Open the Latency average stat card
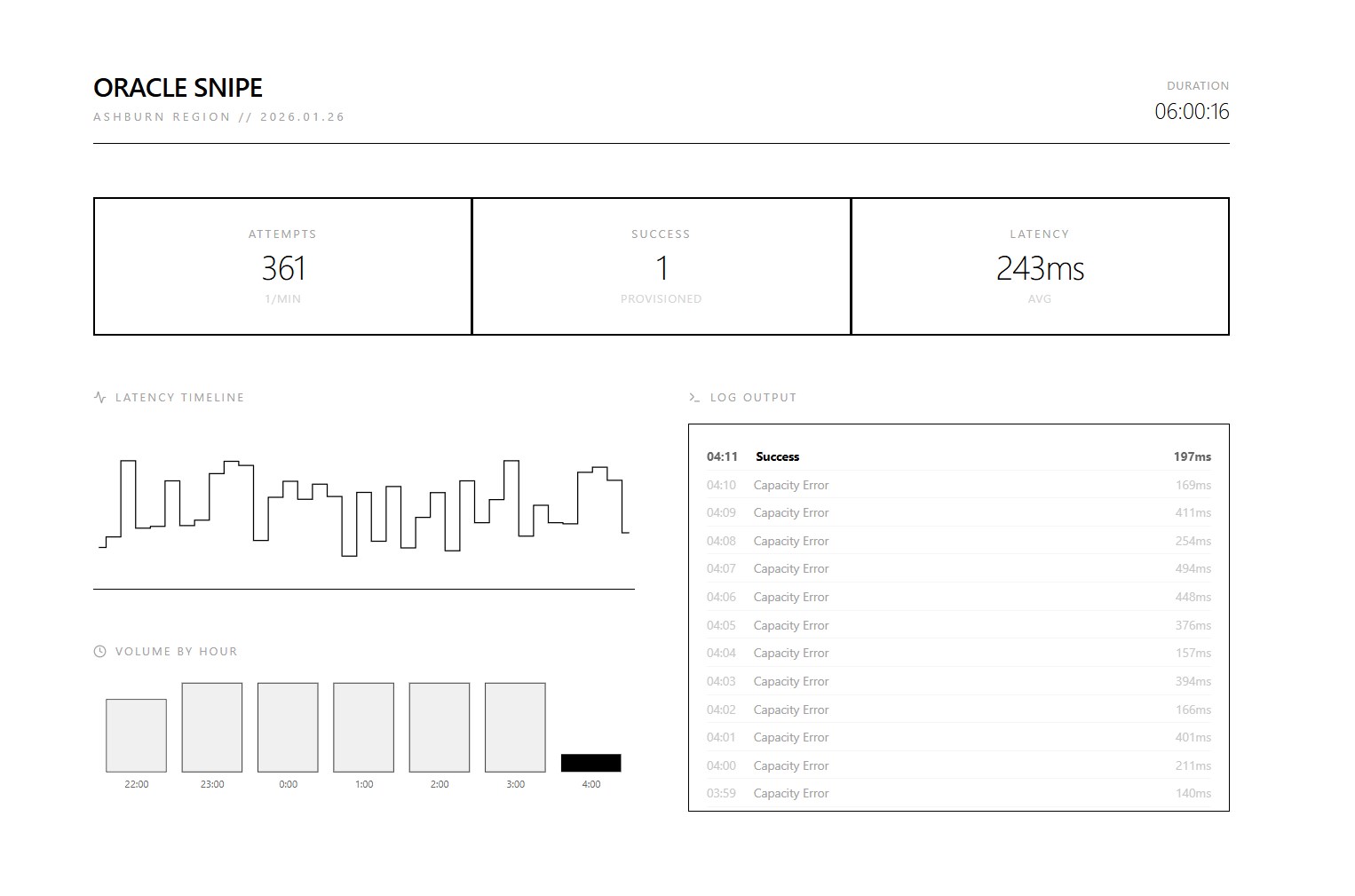 (x=1040, y=266)
